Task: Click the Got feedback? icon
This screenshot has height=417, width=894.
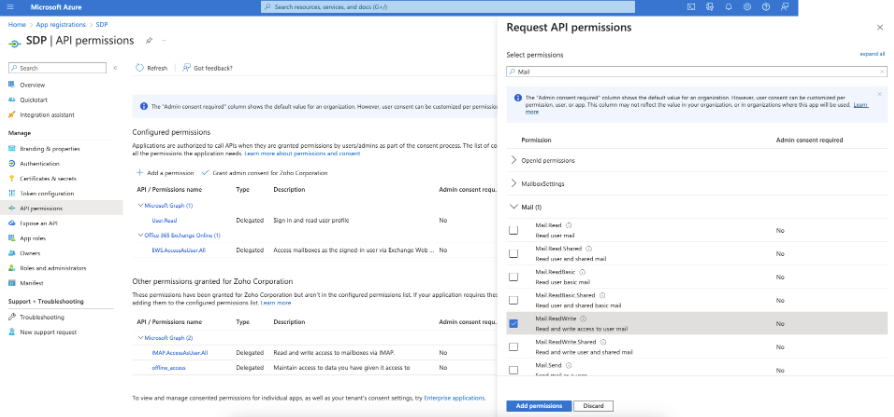Action: (186, 68)
